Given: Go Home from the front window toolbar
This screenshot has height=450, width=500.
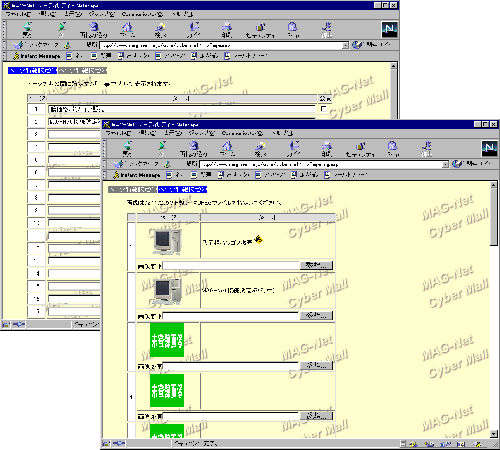Looking at the screenshot, I should coord(227,149).
